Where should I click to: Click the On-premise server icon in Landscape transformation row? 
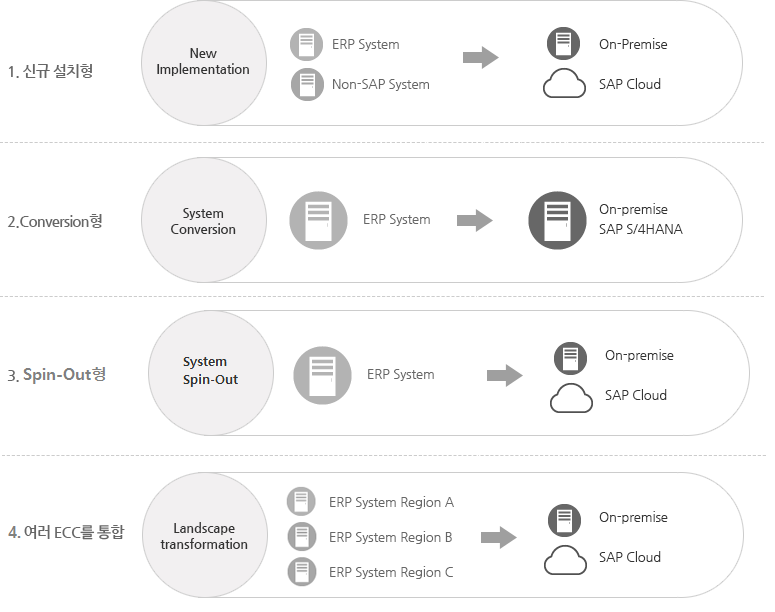(x=564, y=520)
